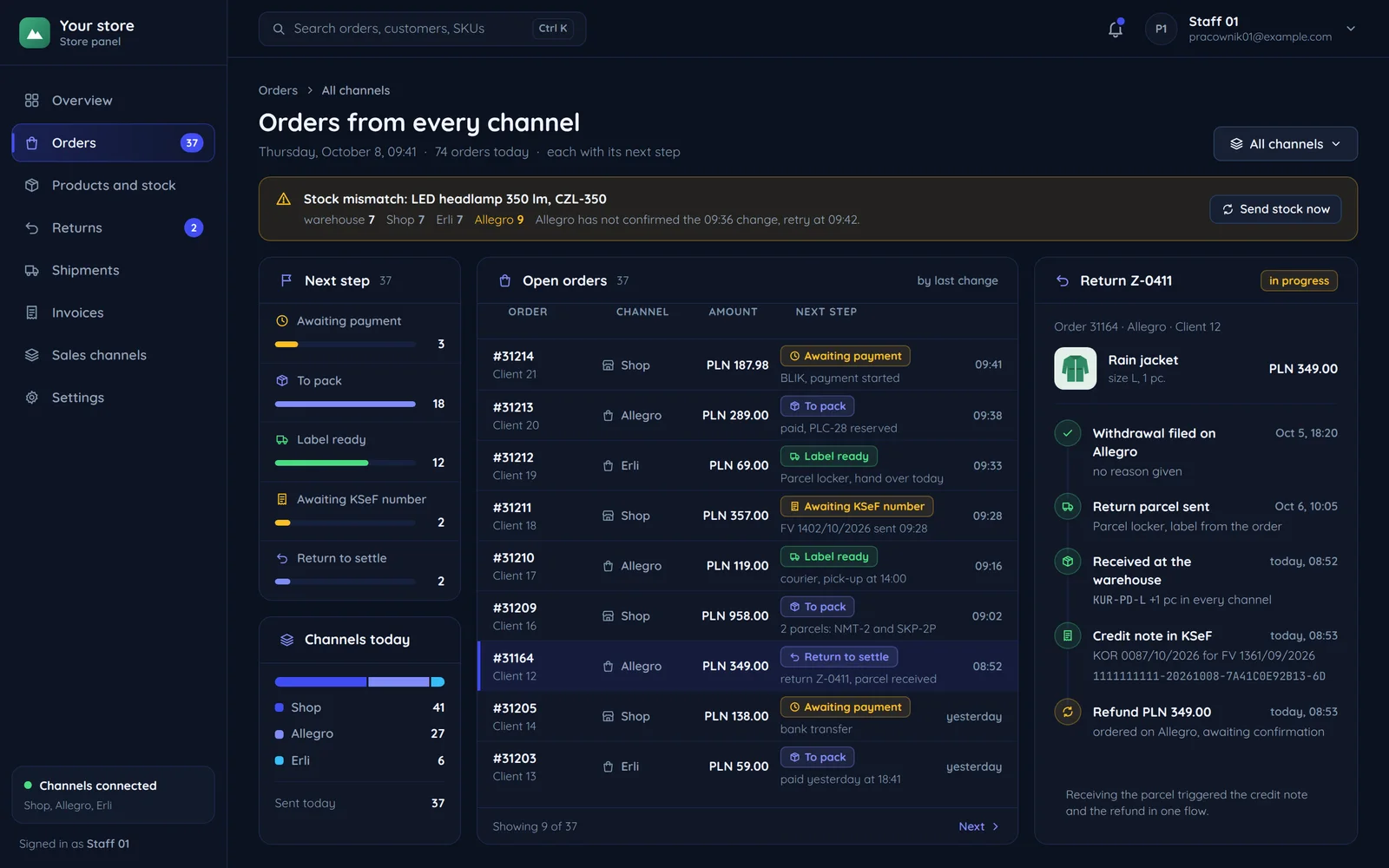Open the Orders sidebar item
1389x868 pixels.
113,143
